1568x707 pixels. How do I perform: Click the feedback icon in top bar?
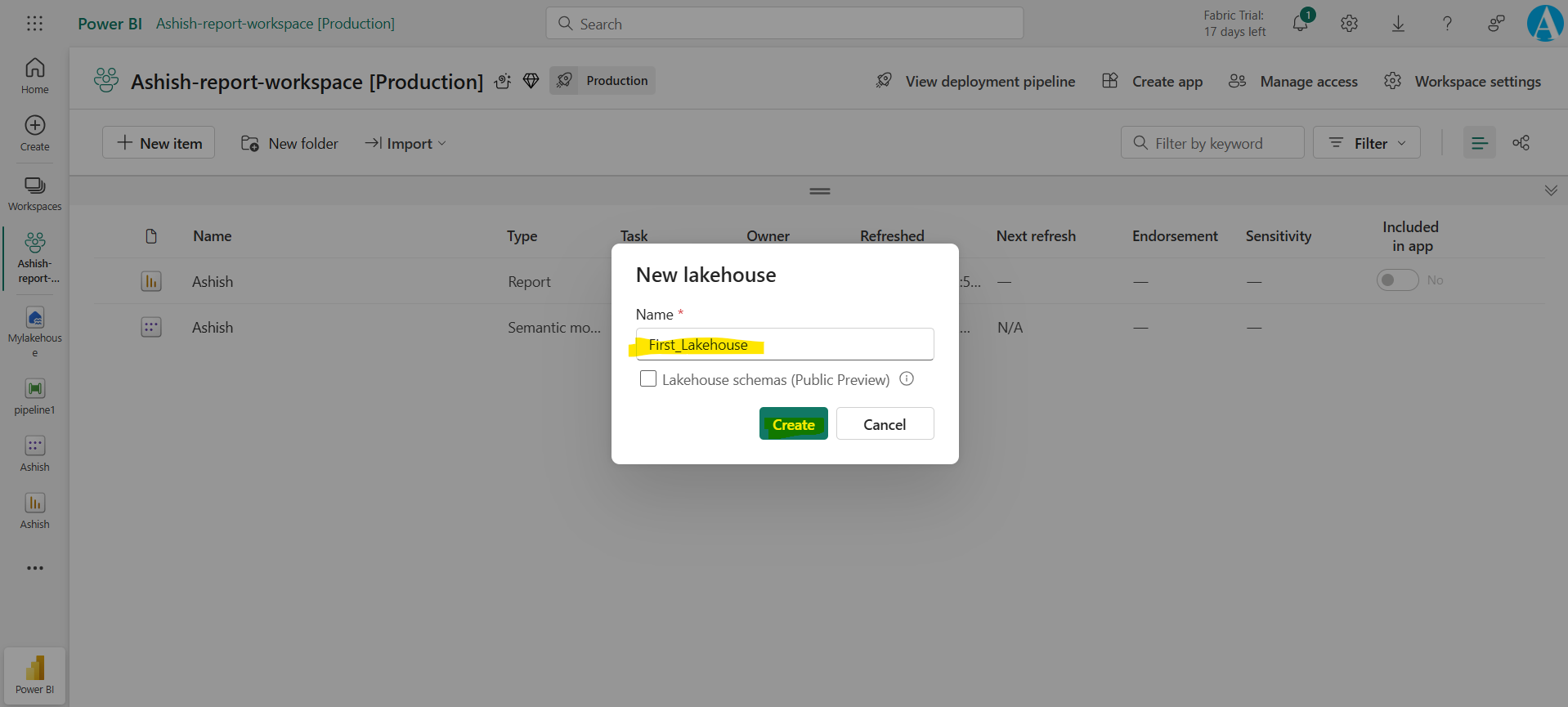[1496, 24]
